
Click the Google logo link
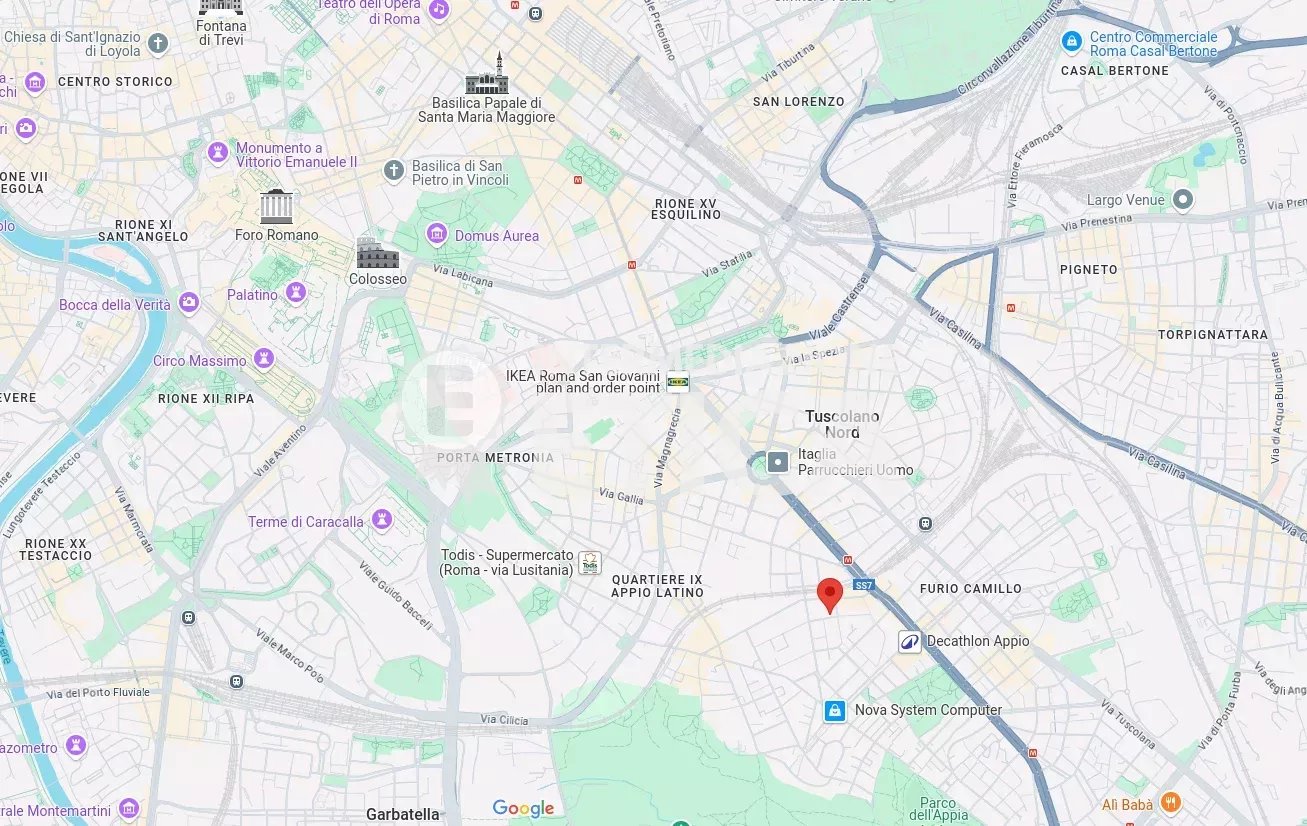click(523, 809)
